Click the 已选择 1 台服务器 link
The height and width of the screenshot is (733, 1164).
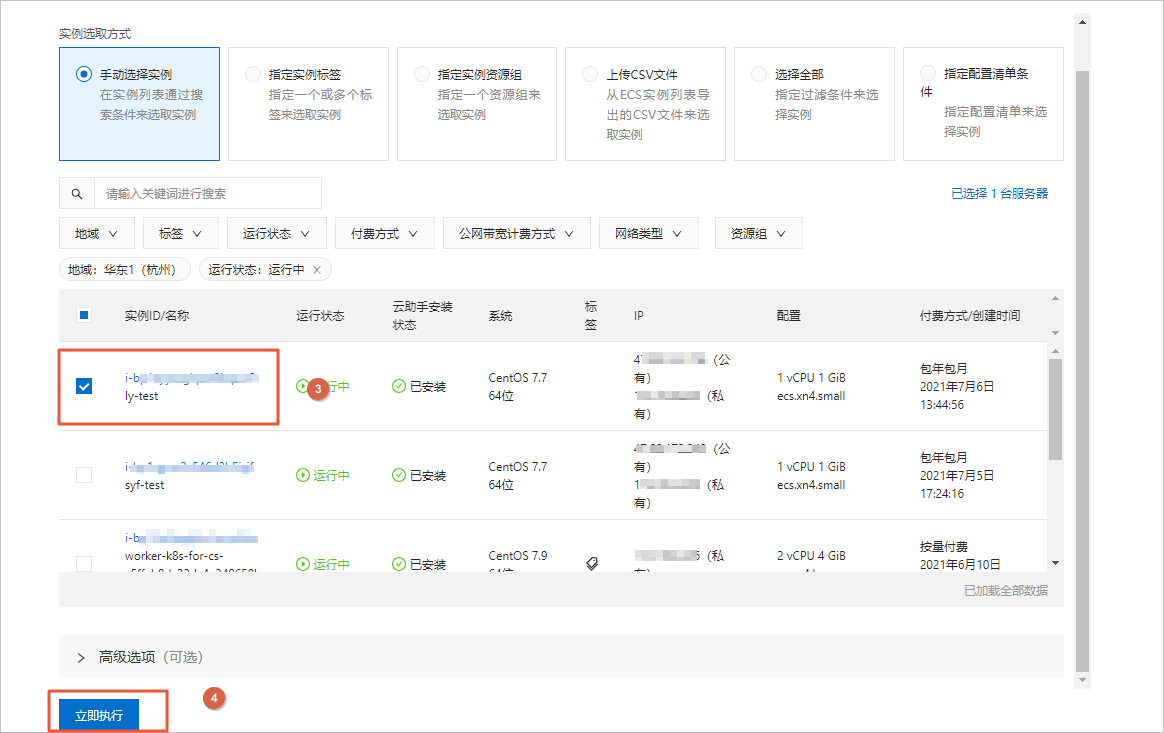(x=999, y=193)
